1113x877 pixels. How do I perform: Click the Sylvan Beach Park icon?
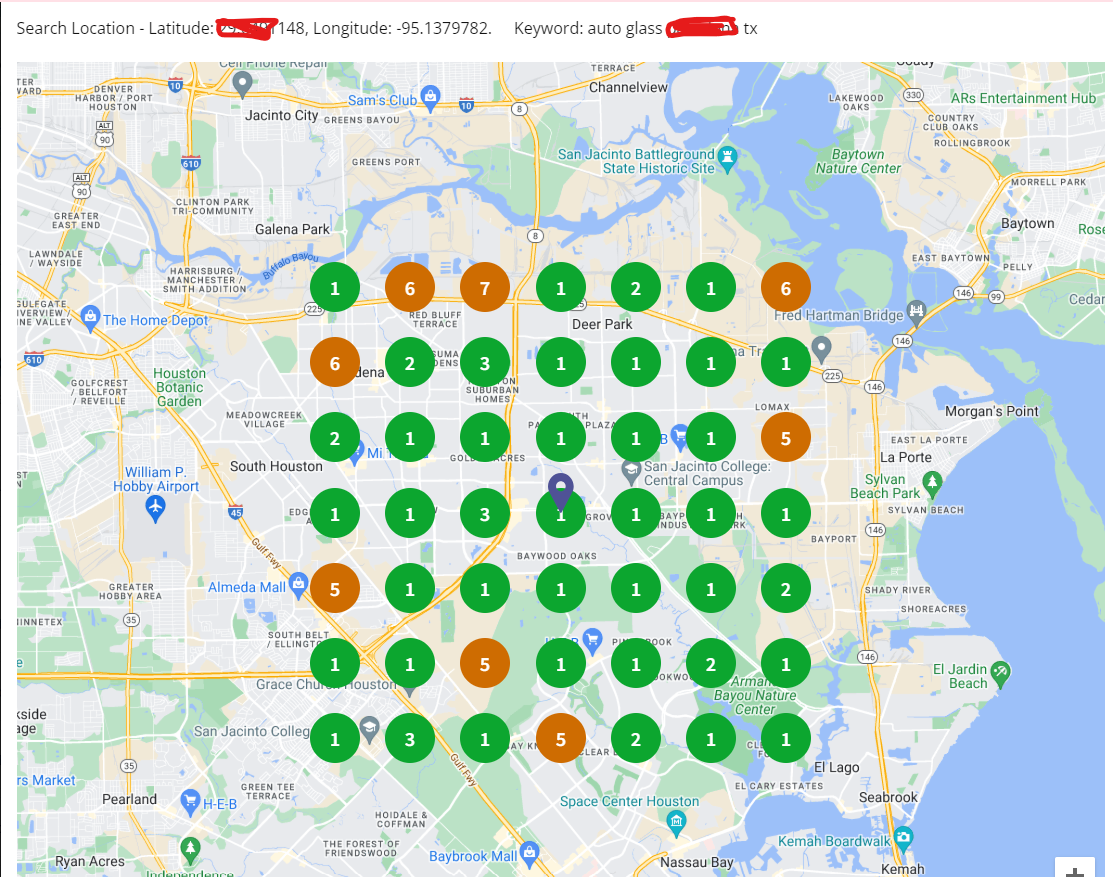933,483
